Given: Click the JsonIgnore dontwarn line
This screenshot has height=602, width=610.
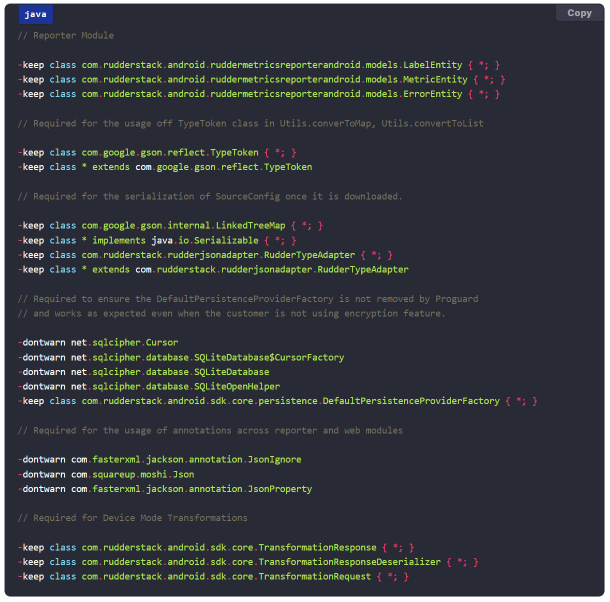Looking at the screenshot, I should click(x=160, y=459).
